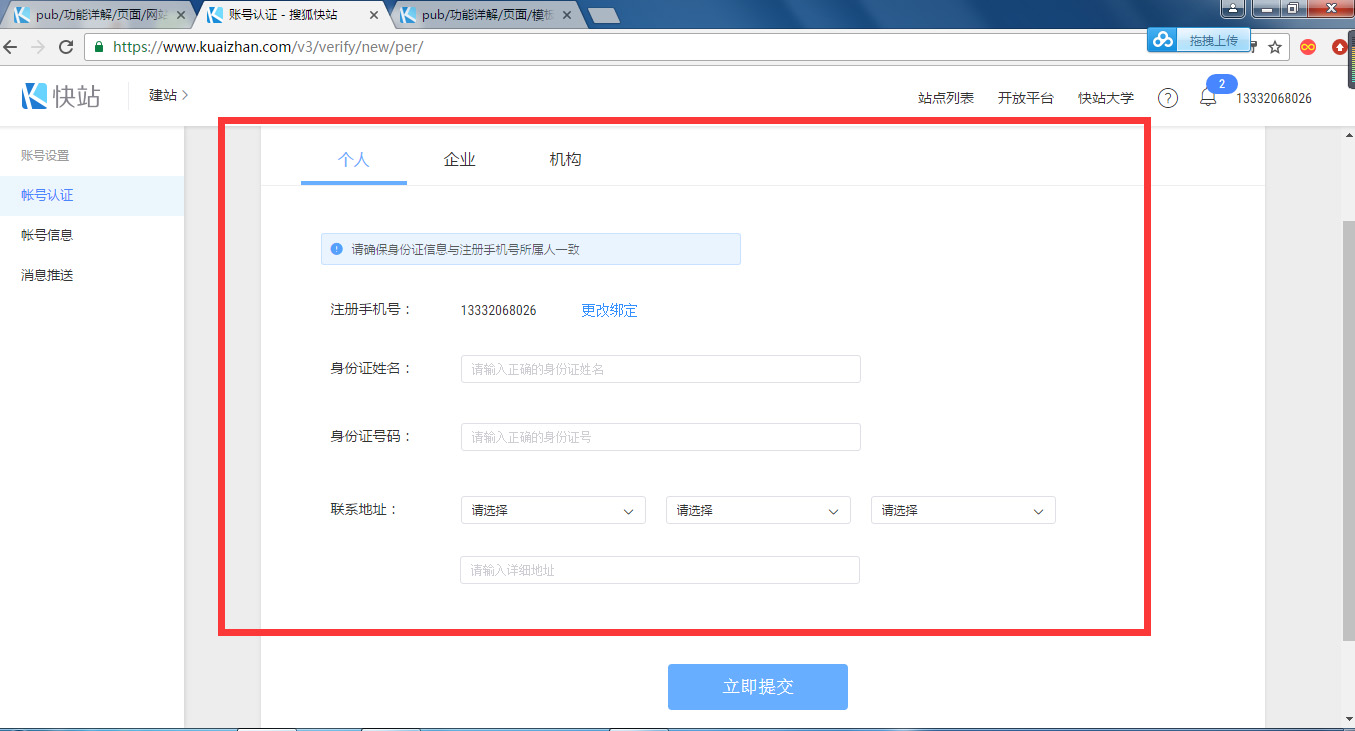This screenshot has width=1355, height=731.
Task: Switch to the 机构 tab
Action: point(565,160)
